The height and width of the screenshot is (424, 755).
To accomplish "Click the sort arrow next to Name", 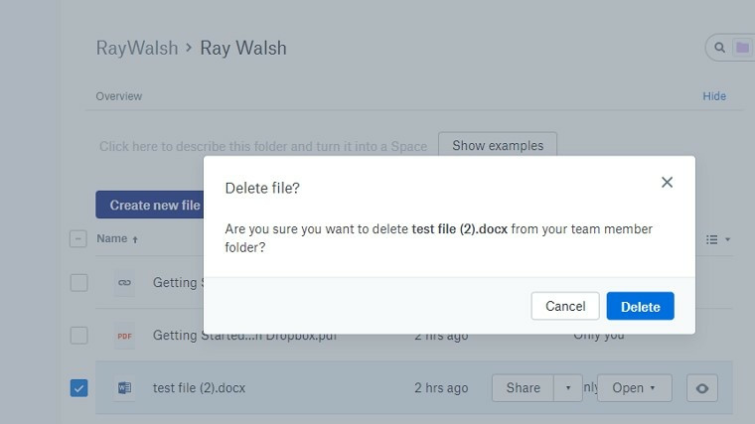I will (135, 239).
